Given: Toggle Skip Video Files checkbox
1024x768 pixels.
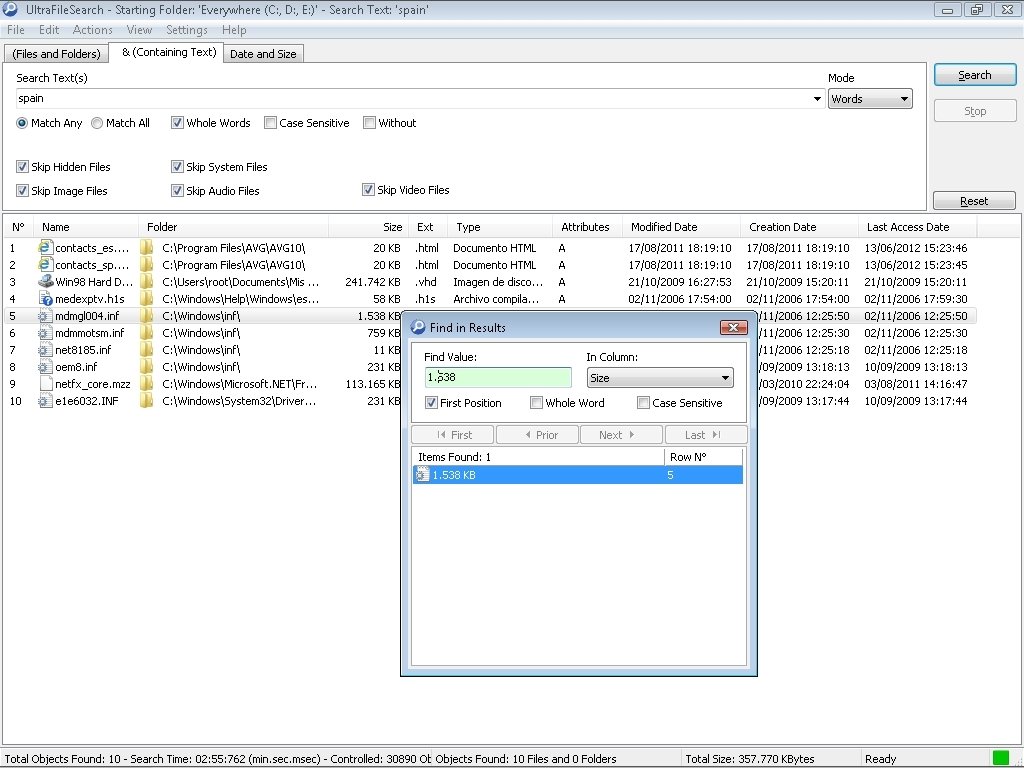Looking at the screenshot, I should click(x=368, y=190).
